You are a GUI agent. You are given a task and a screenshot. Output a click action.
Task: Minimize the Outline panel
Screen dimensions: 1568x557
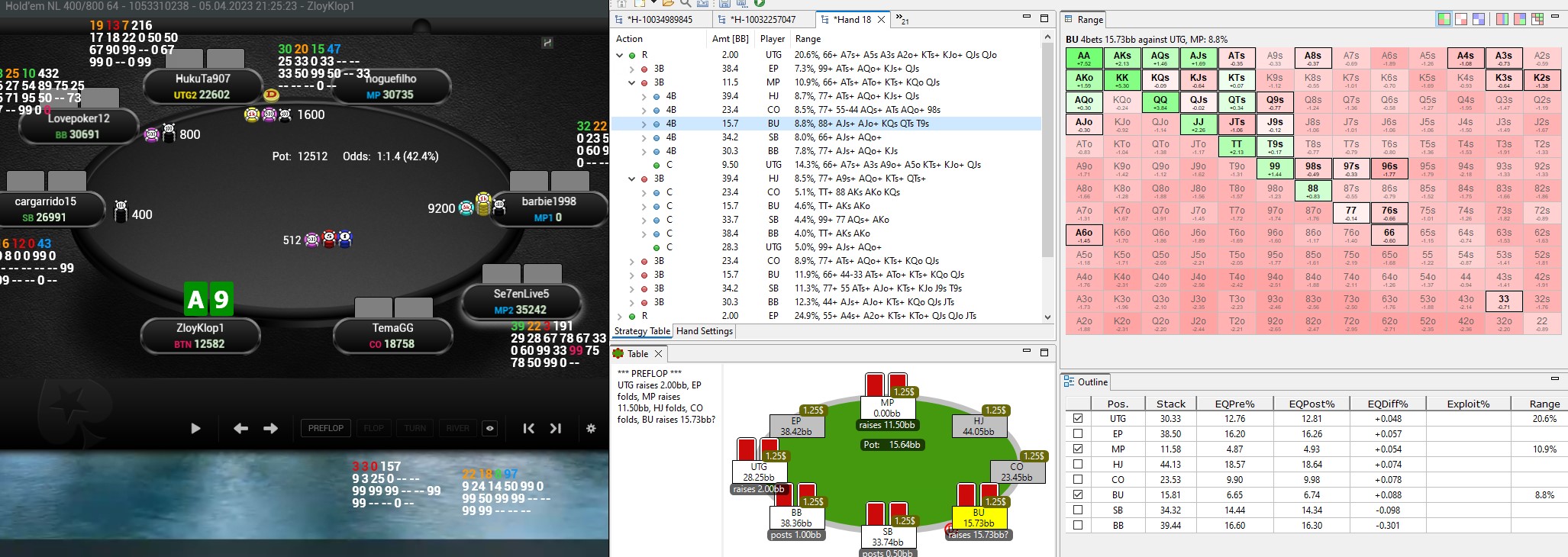[x=1555, y=379]
